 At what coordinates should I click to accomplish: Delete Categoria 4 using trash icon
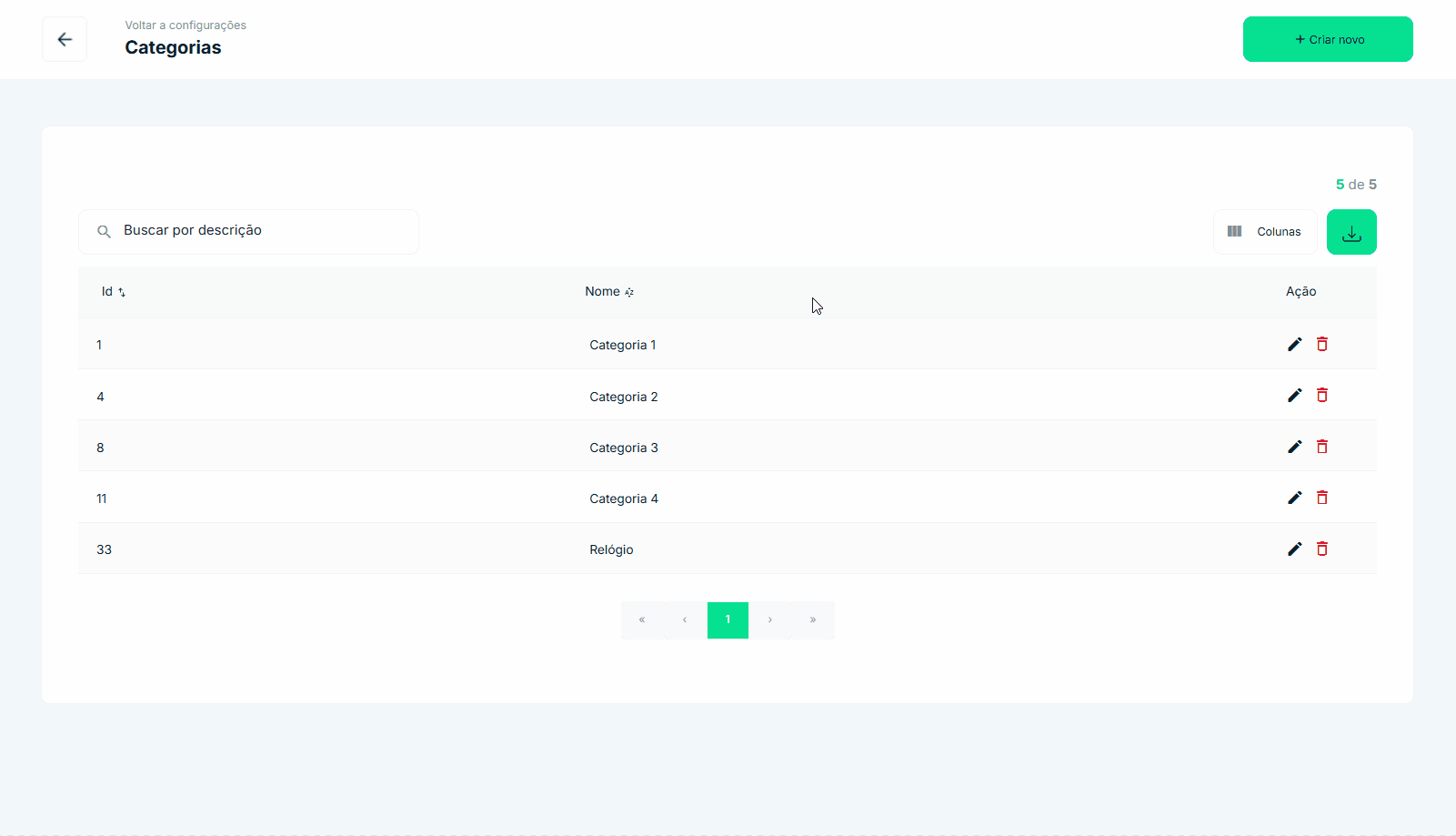pos(1322,498)
